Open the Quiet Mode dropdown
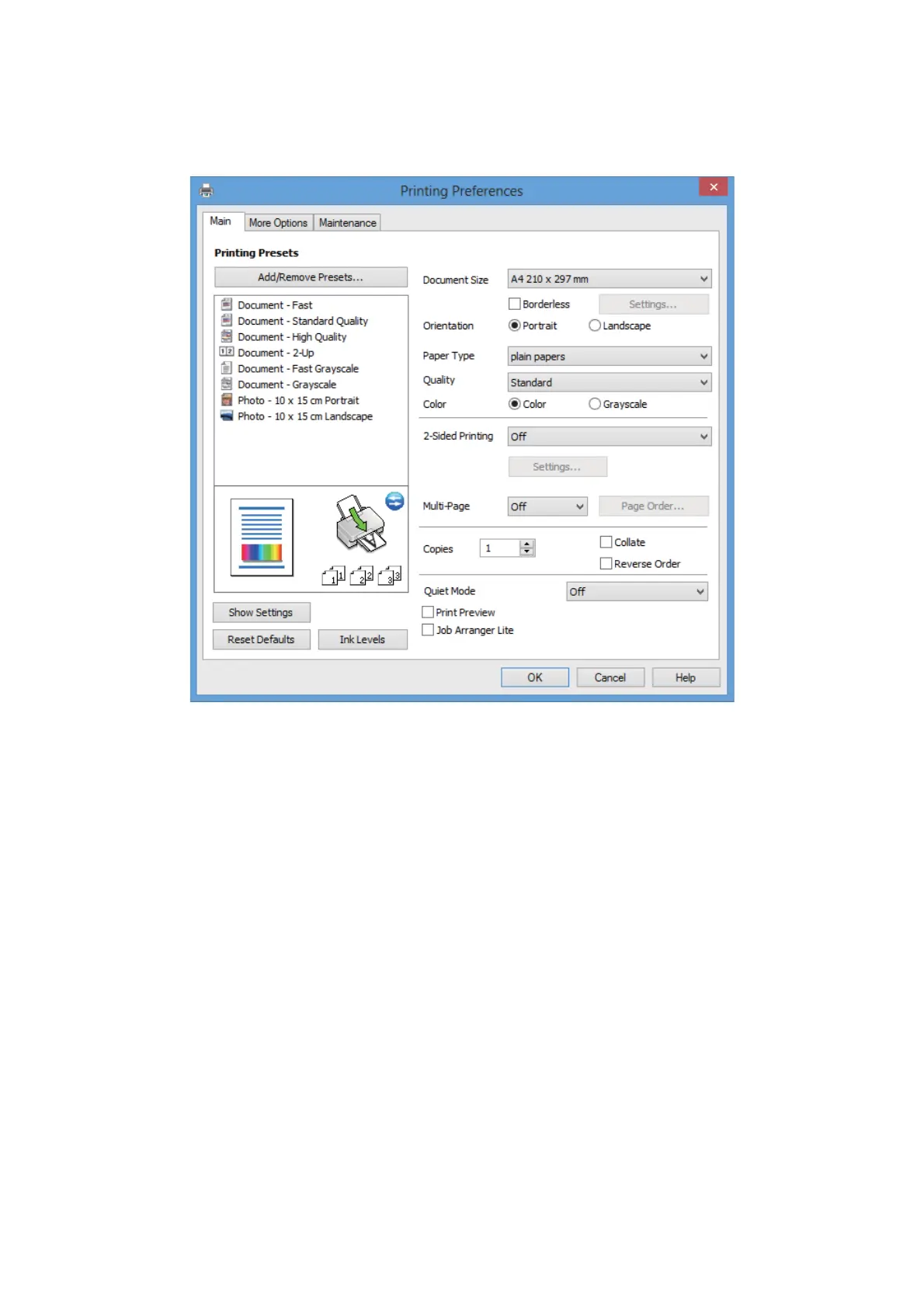 (637, 592)
